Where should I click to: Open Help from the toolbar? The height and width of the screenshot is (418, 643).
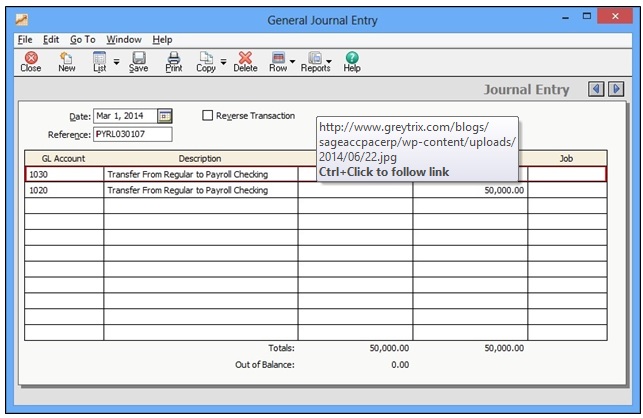click(x=352, y=62)
